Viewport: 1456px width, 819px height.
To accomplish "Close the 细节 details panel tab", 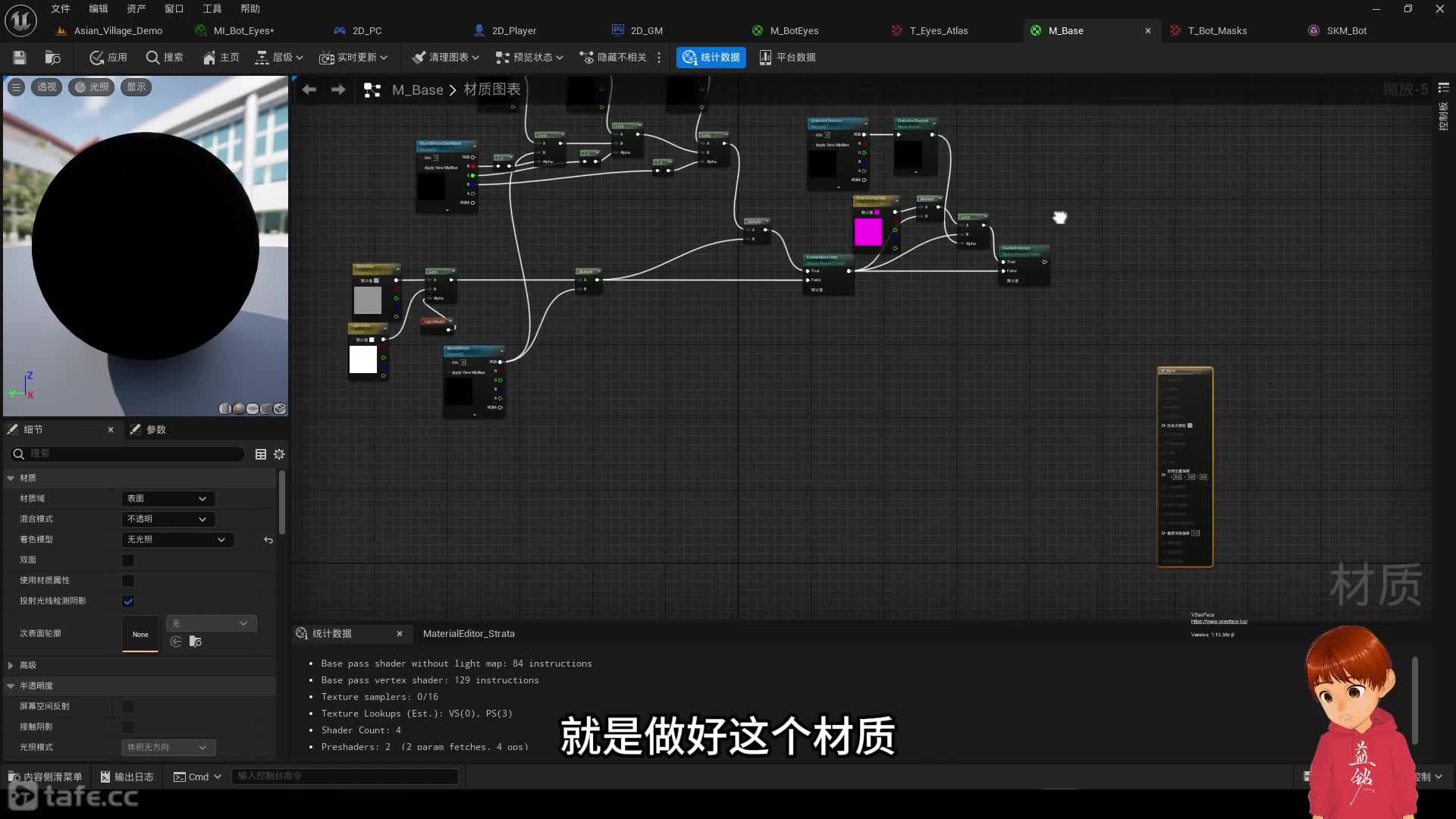I will pos(111,430).
